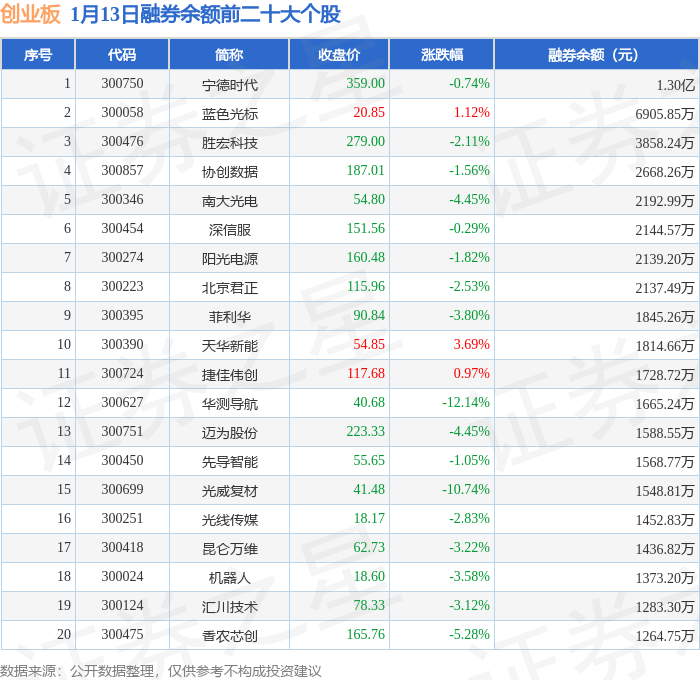Image resolution: width=700 pixels, height=680 pixels.
Task: Select the stock name 宁德时代
Action: coord(229,85)
